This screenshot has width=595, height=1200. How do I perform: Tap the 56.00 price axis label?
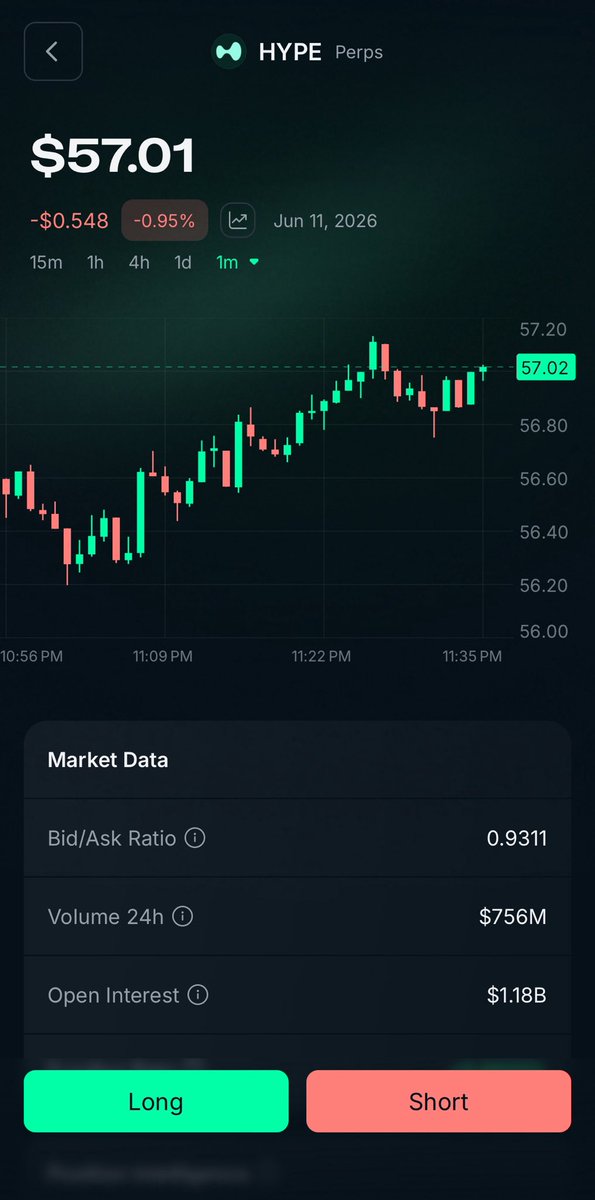pyautogui.click(x=543, y=632)
